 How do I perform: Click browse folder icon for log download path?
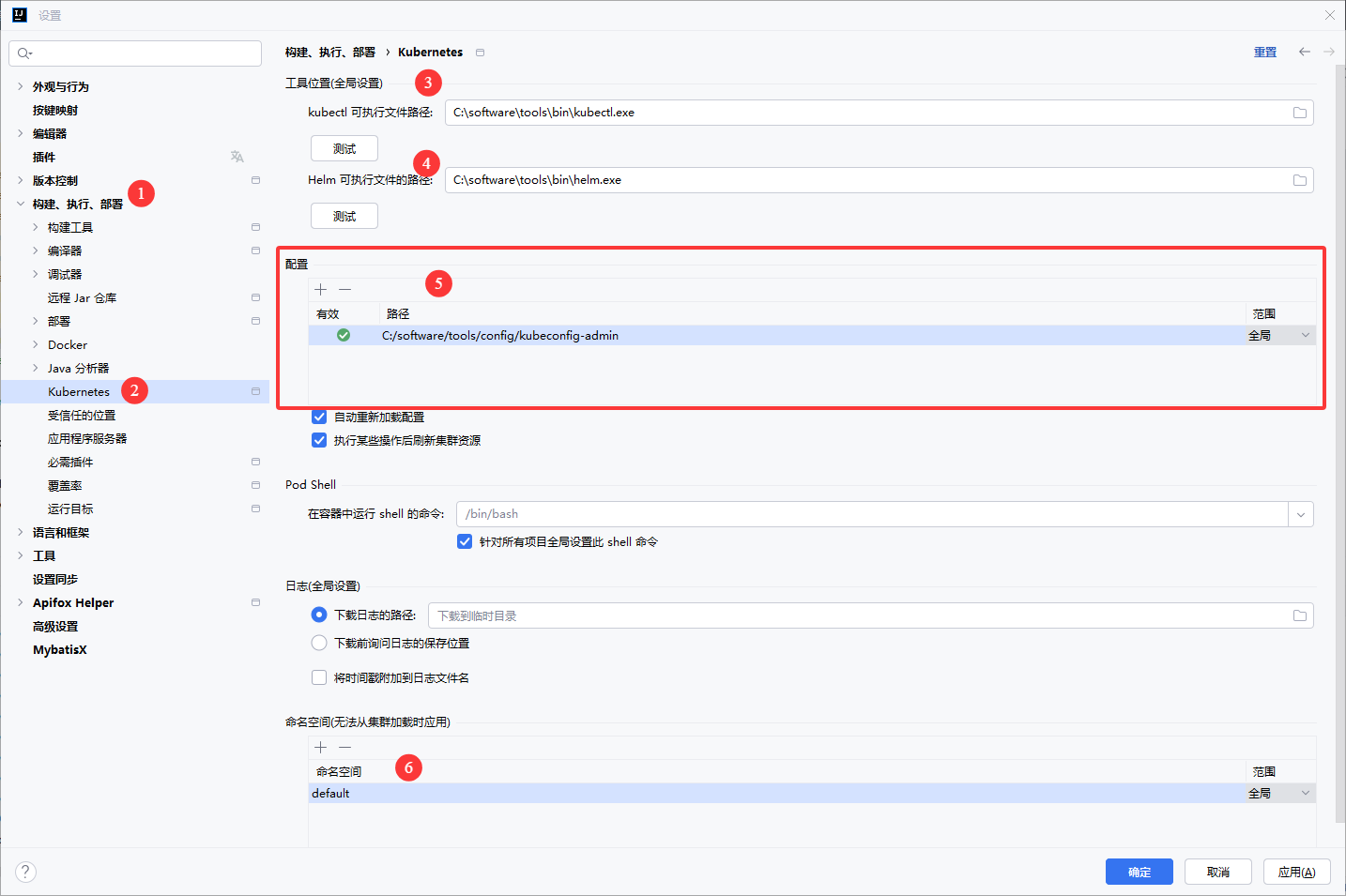point(1299,615)
